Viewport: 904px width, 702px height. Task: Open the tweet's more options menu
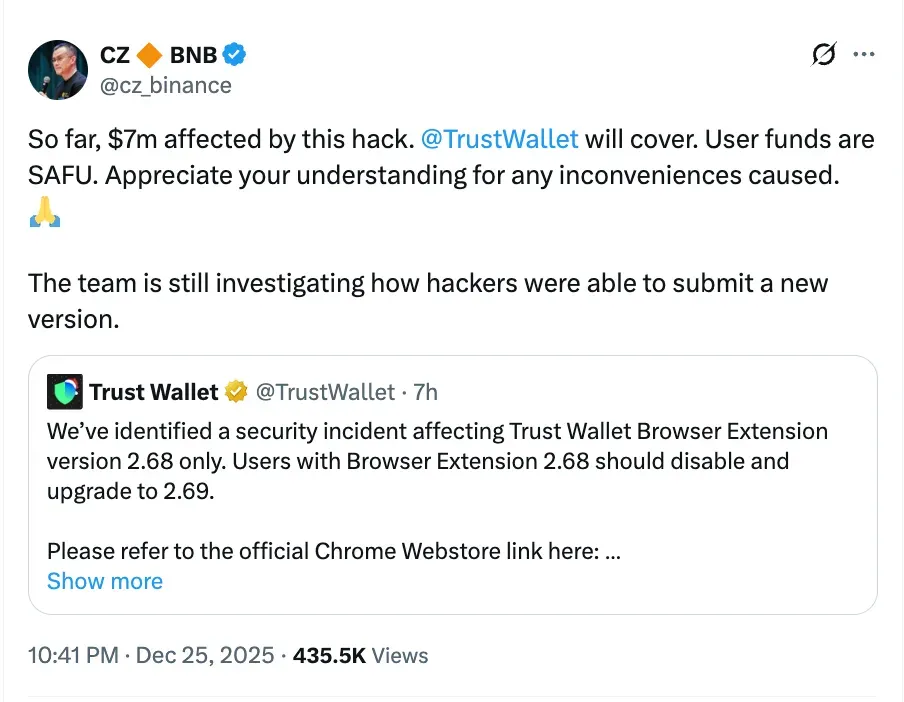coord(864,55)
